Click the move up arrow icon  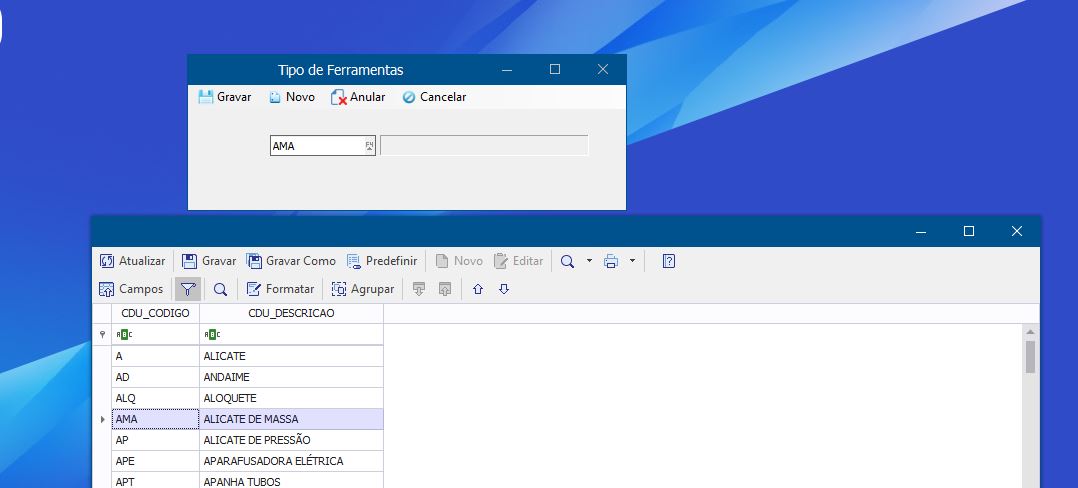[478, 289]
